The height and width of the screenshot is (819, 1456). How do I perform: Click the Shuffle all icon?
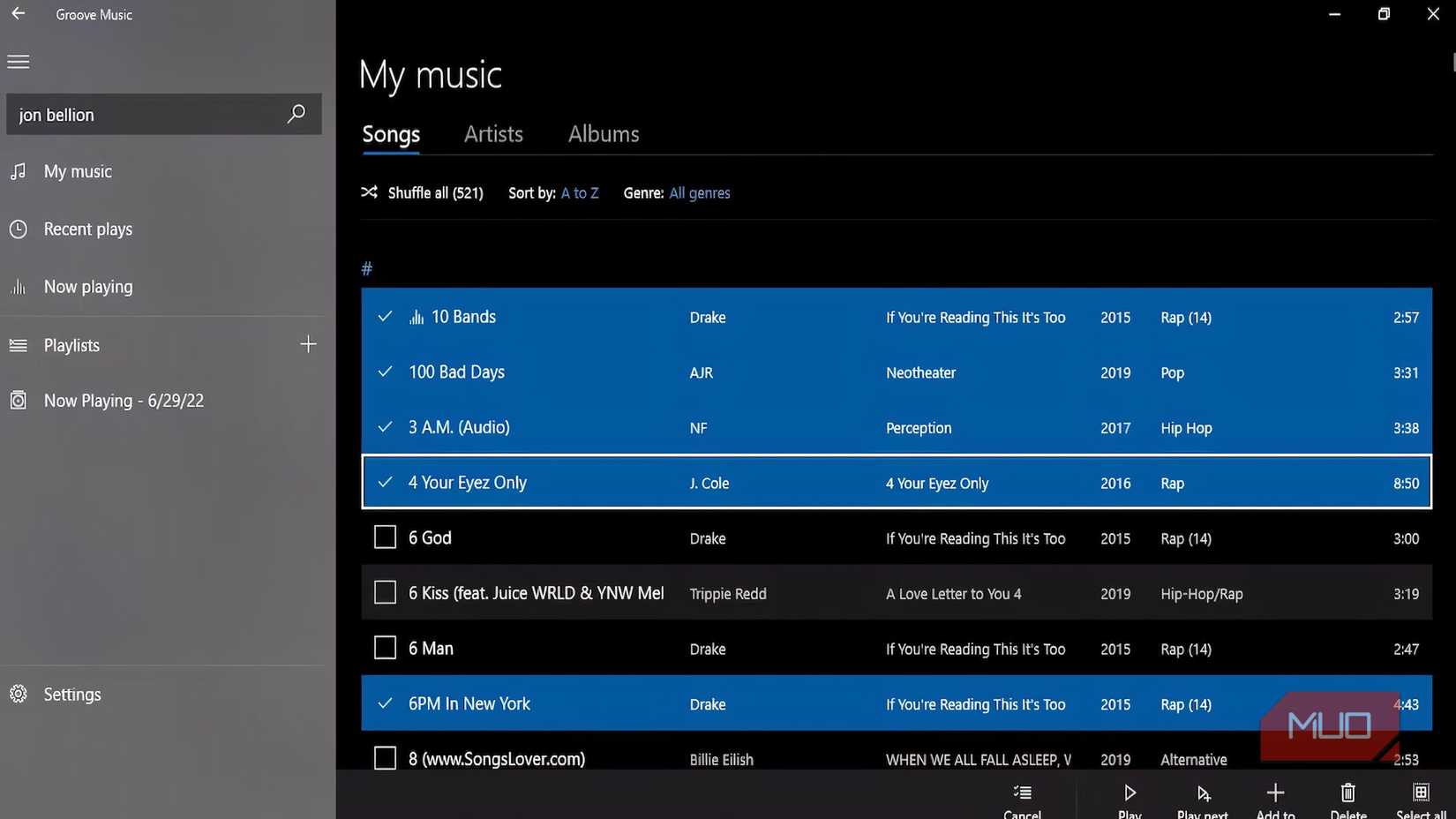click(x=369, y=192)
